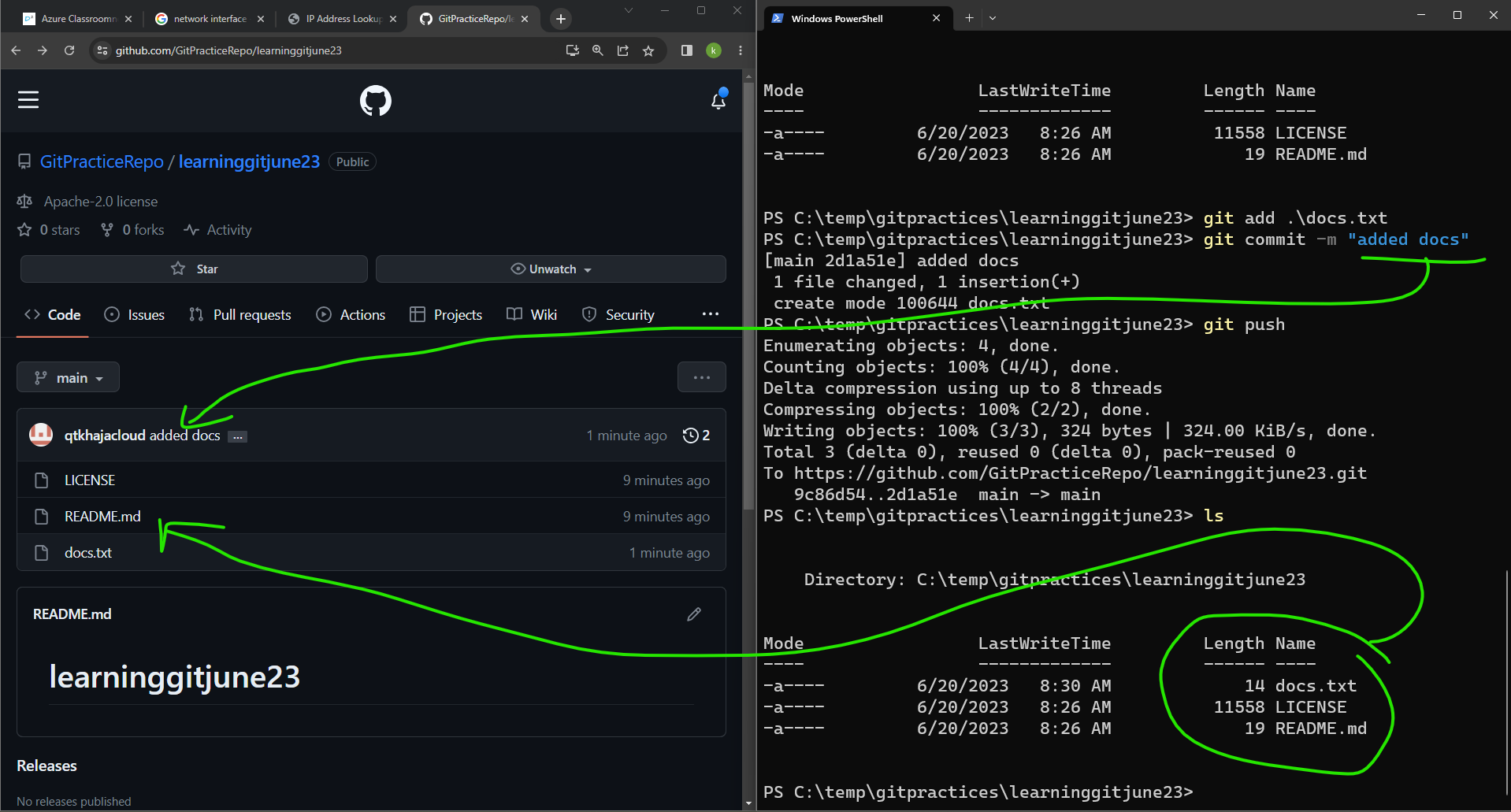Open a new Chrome tab
This screenshot has width=1511, height=812.
(x=561, y=19)
